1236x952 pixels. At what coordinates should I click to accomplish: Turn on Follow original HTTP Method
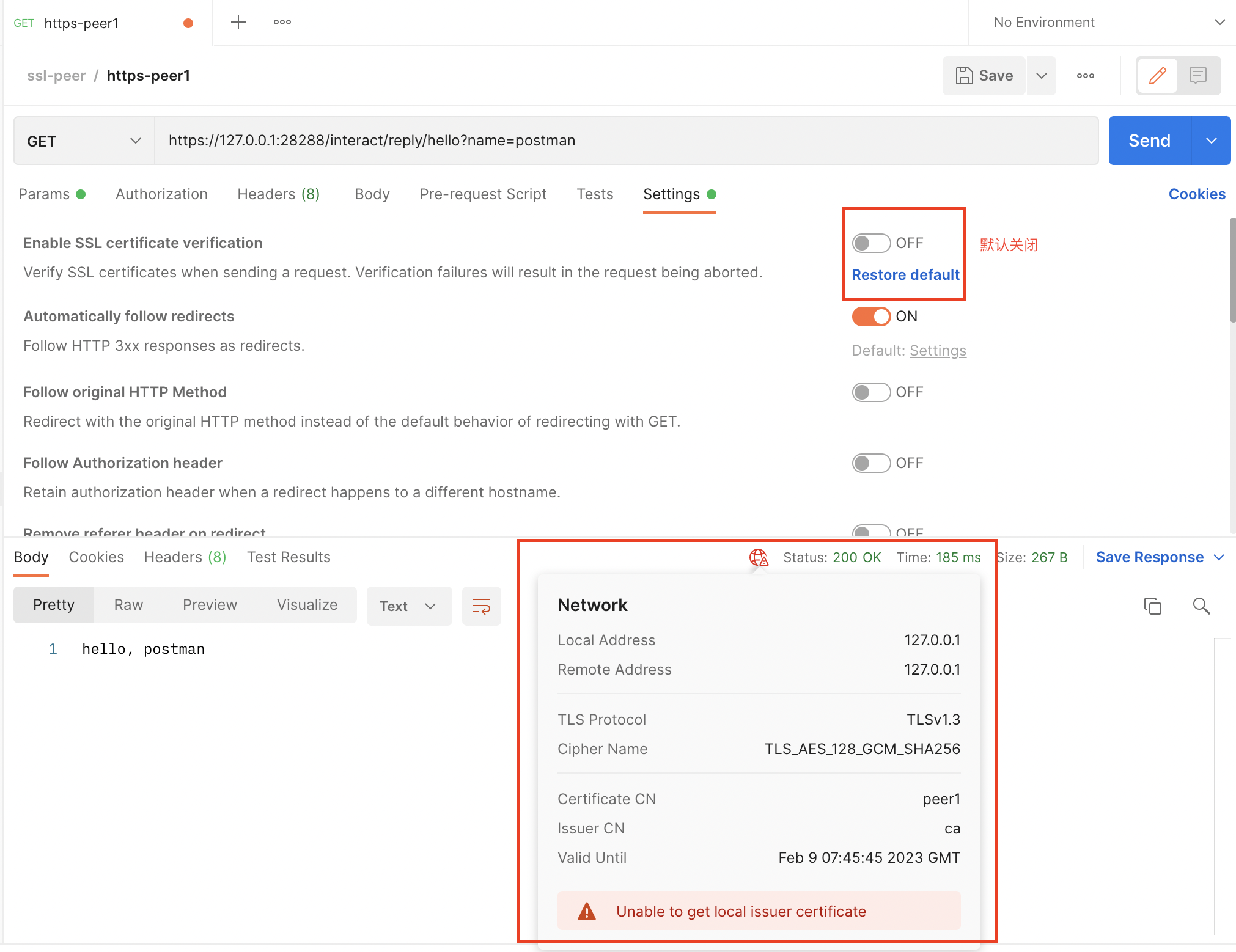click(x=871, y=392)
